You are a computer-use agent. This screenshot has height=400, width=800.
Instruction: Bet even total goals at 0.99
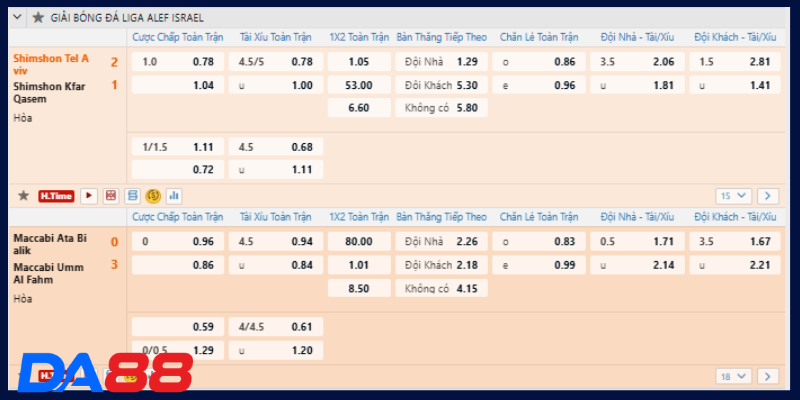tap(539, 265)
